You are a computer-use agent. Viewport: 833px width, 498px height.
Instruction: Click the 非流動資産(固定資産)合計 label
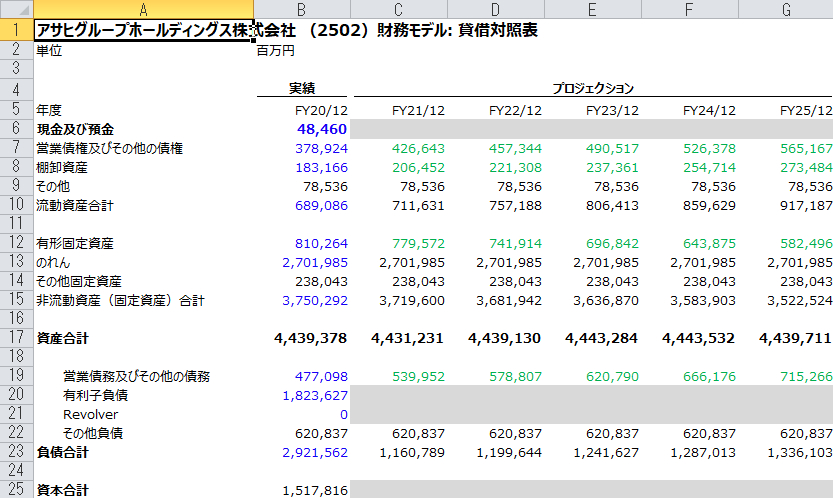coord(120,300)
